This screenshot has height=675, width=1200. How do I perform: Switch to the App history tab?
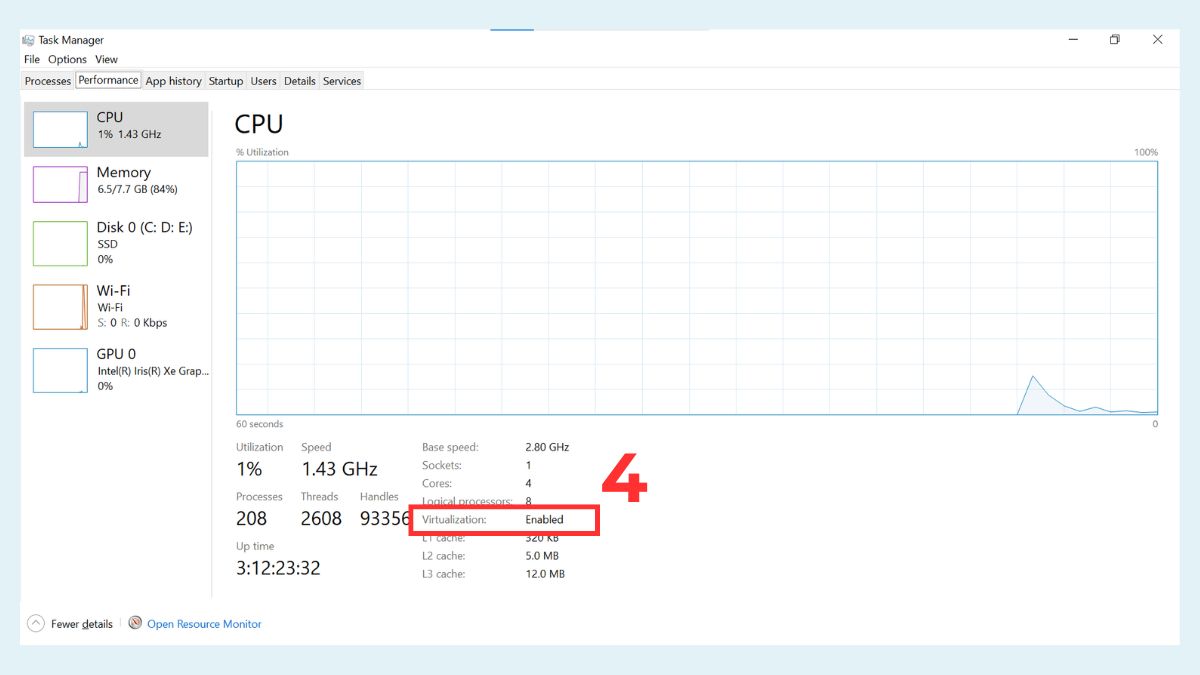tap(173, 81)
